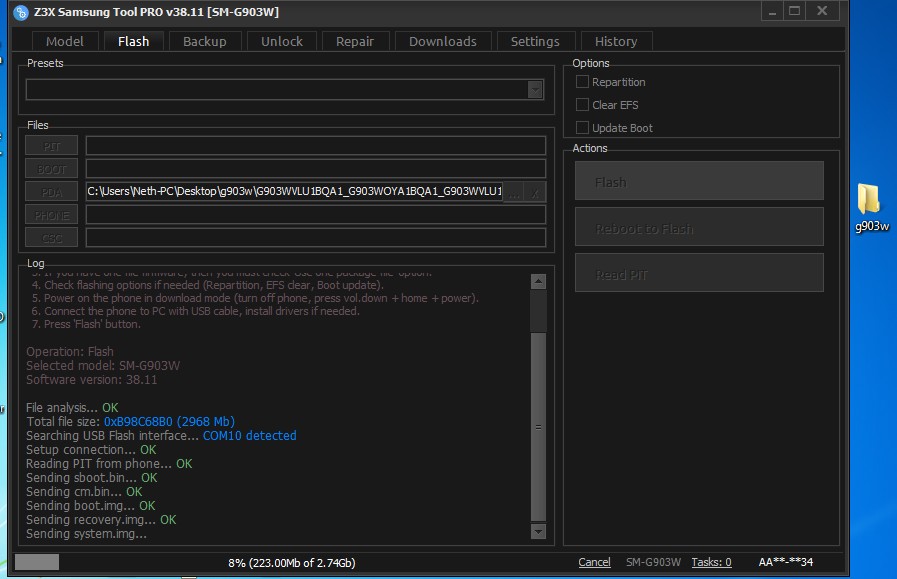Cancel the flashing operation

[594, 562]
